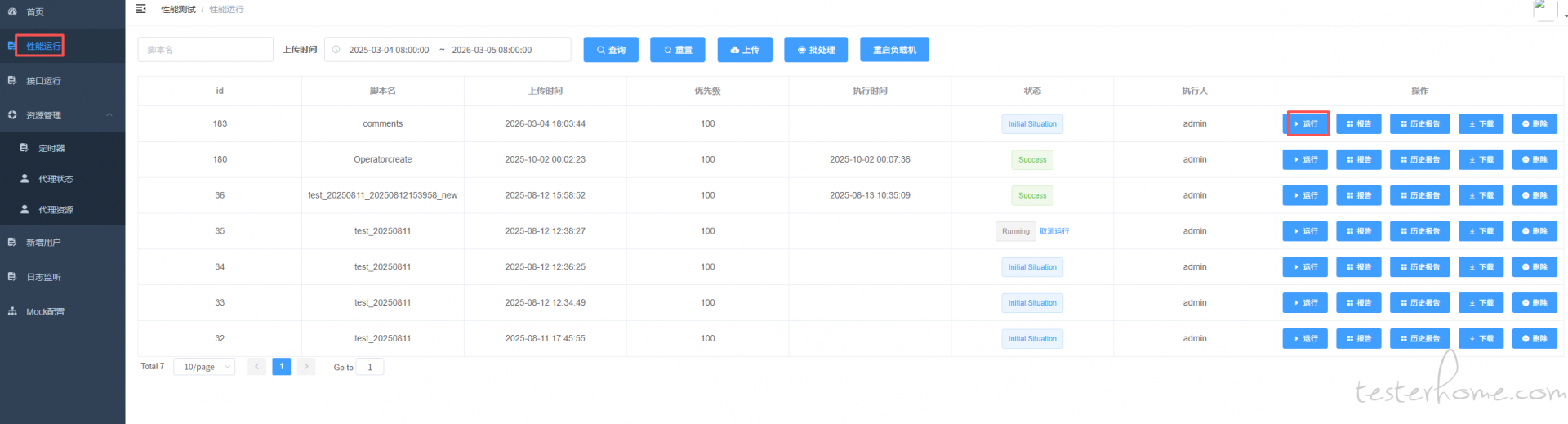View history reports for script id 35
Screen dimensions: 1568x424
pyautogui.click(x=1419, y=232)
